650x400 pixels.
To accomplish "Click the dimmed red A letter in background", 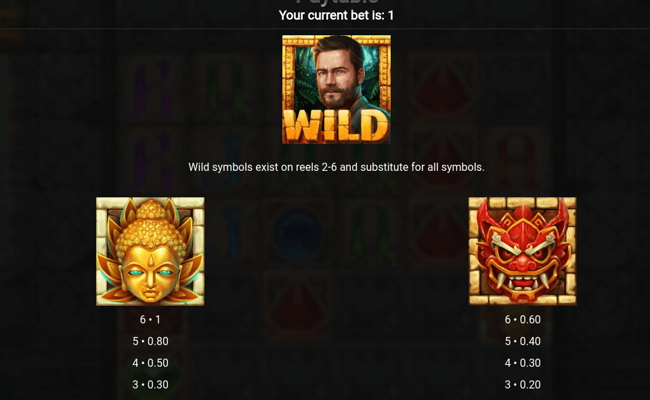I will coord(516,163).
